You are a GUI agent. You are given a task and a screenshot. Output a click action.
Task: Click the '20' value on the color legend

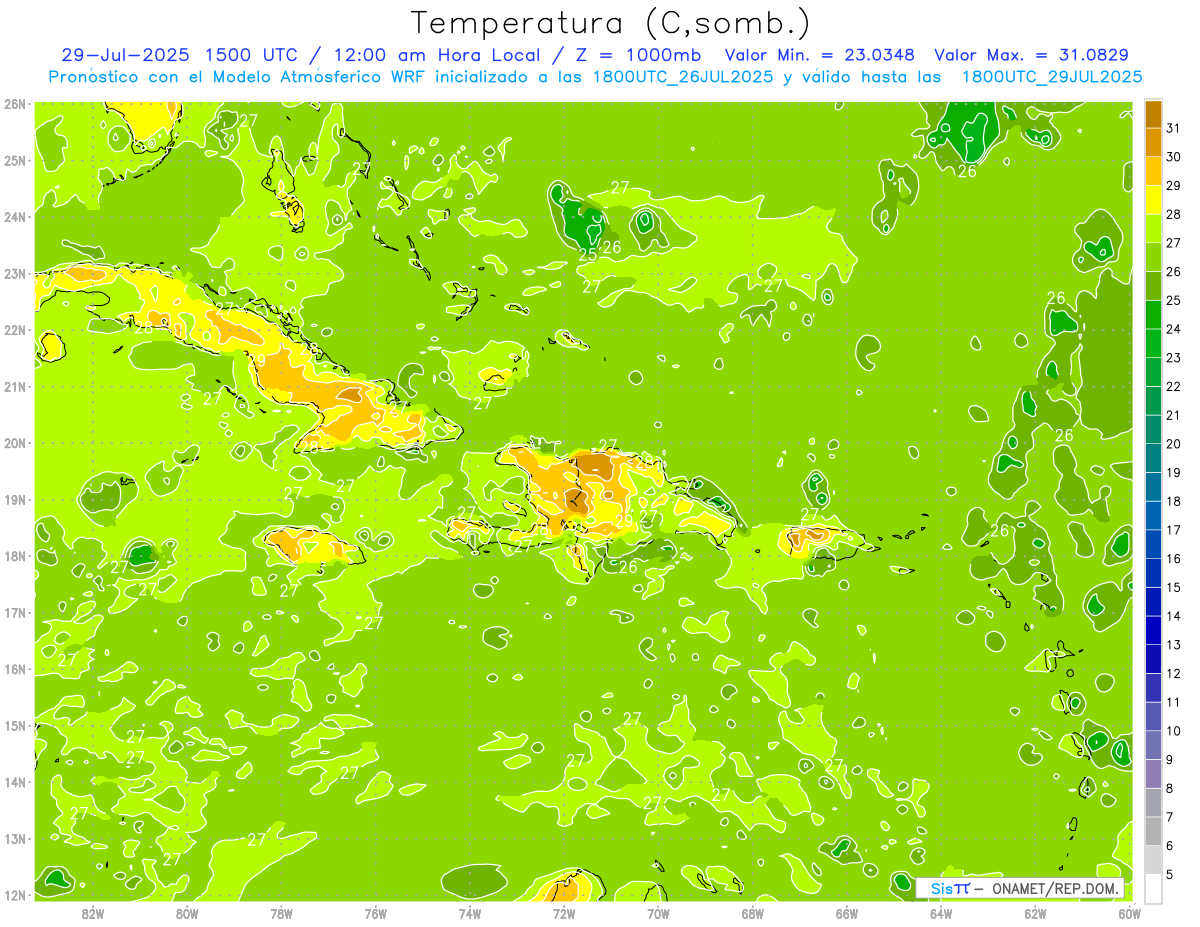[x=1173, y=444]
